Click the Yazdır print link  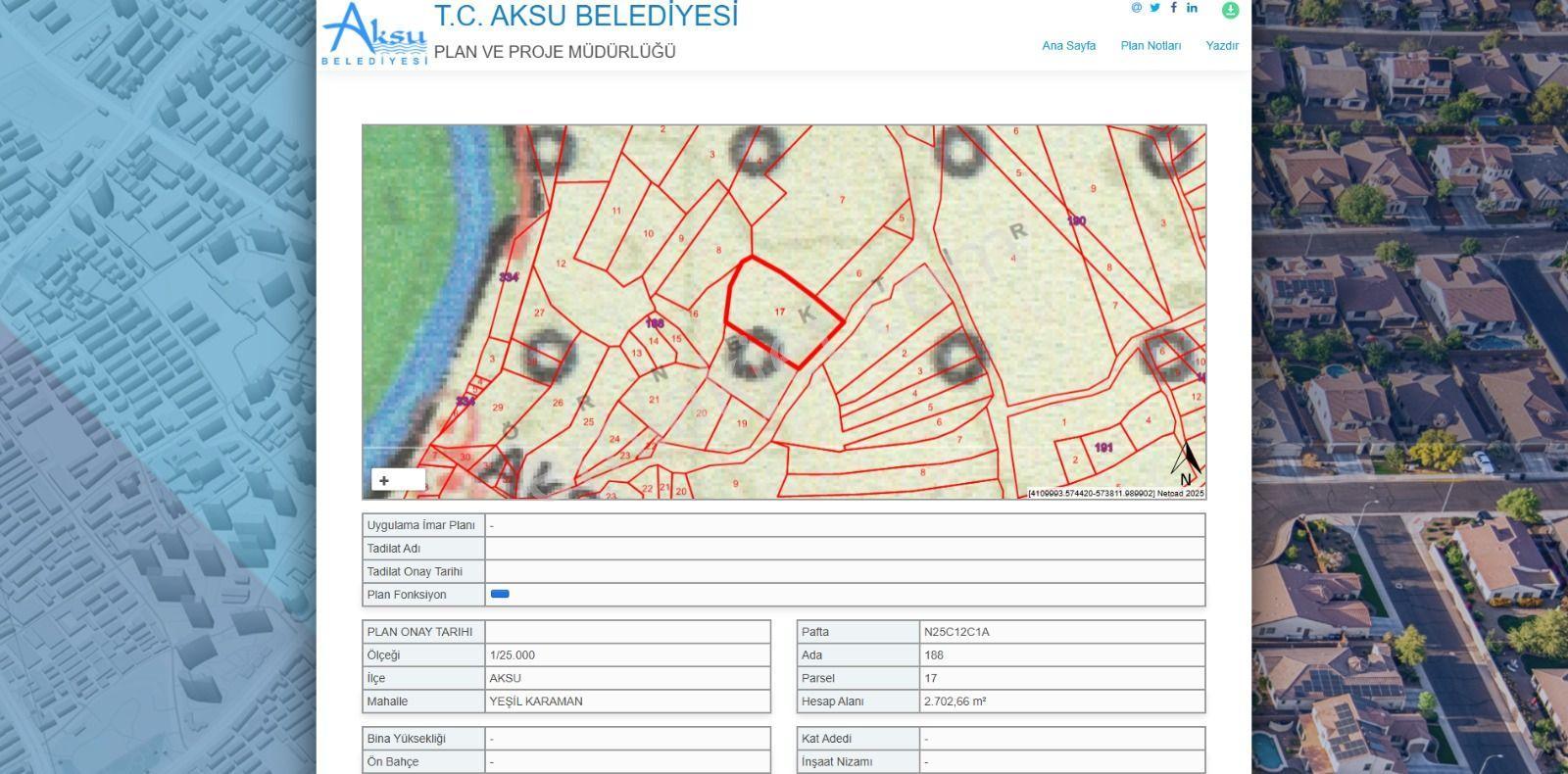click(1222, 46)
